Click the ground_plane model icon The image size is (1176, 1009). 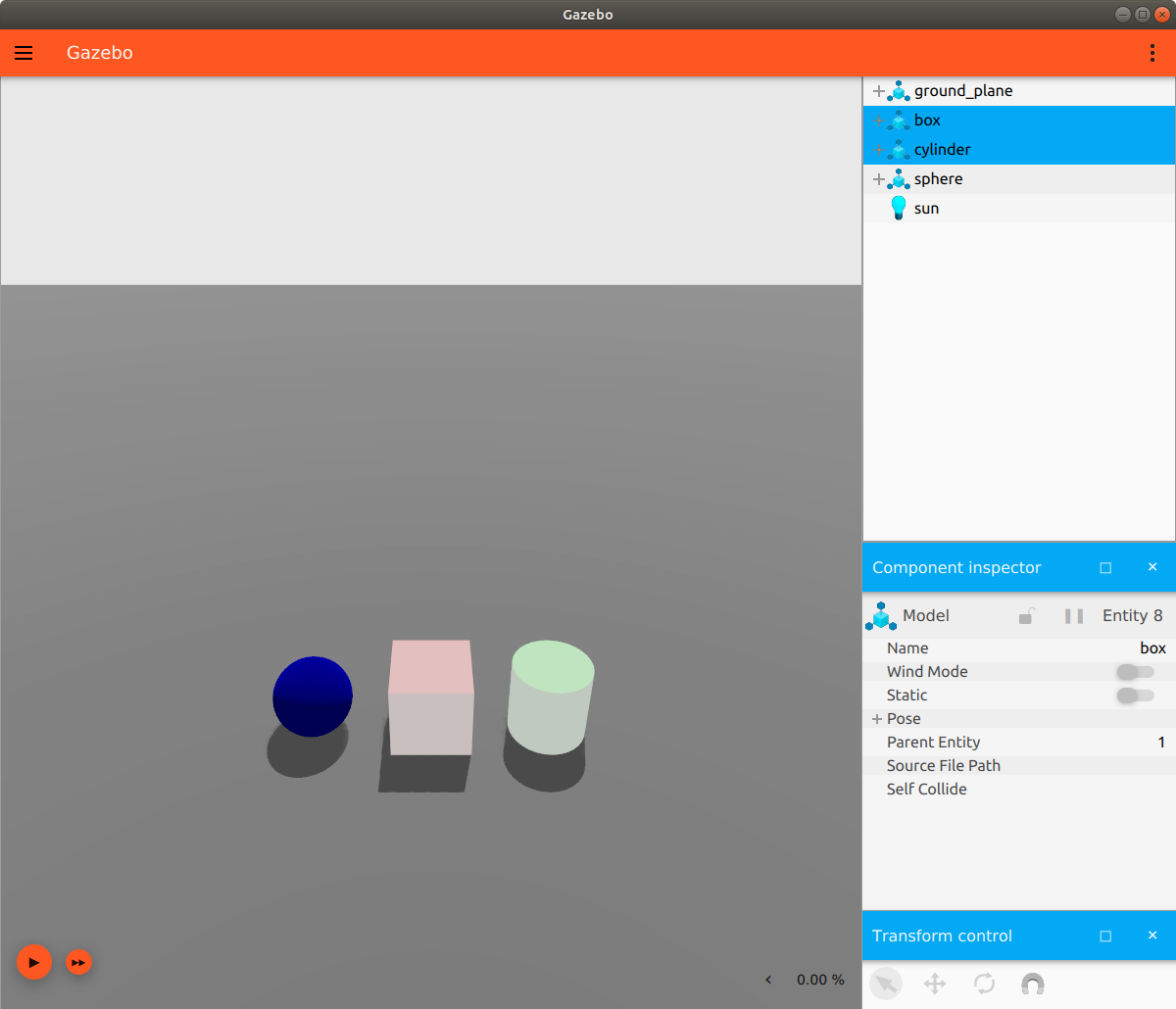(899, 91)
